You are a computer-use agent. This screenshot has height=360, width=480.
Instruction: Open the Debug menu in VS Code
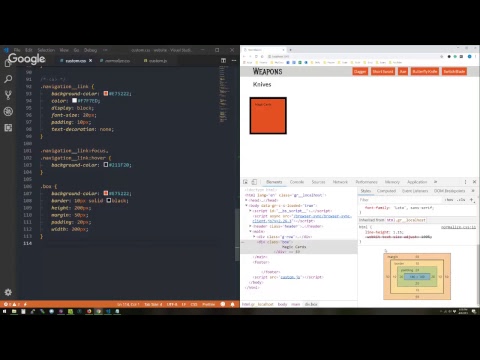coord(90,50)
